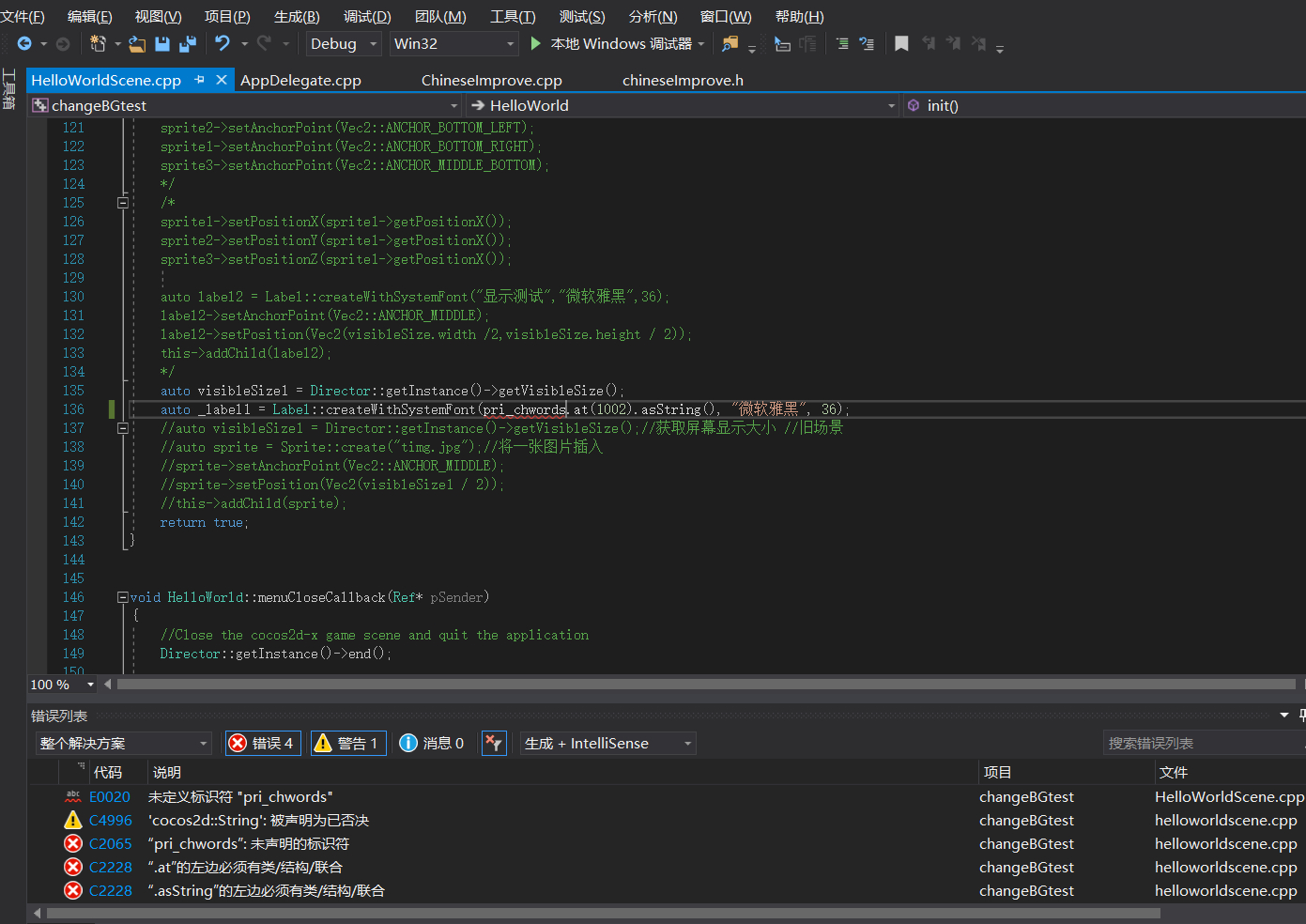Switch to the AppDelegate.cpp tab
The height and width of the screenshot is (924, 1306).
pyautogui.click(x=300, y=81)
